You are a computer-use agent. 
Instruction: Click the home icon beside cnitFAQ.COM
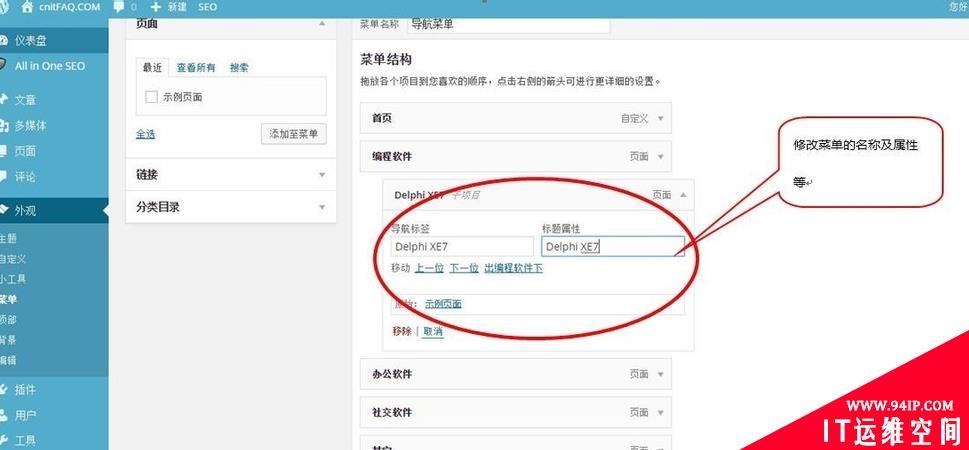point(27,7)
